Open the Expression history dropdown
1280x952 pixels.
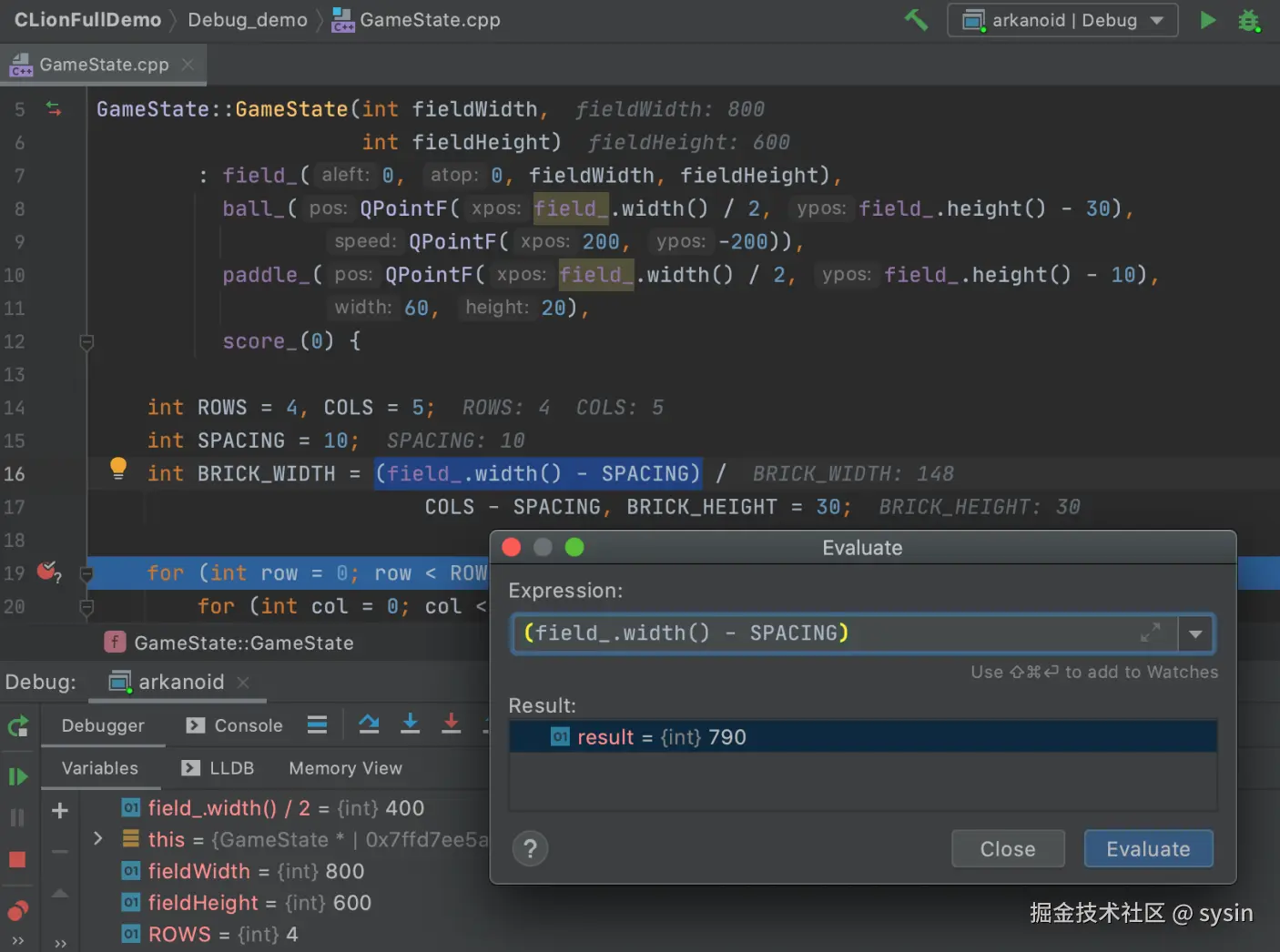click(1194, 633)
